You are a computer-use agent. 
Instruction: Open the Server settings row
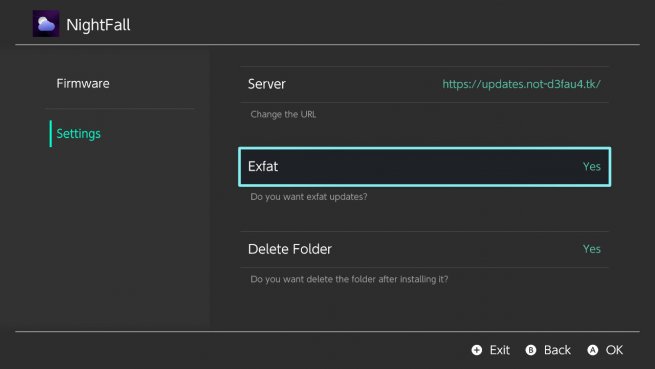(424, 84)
